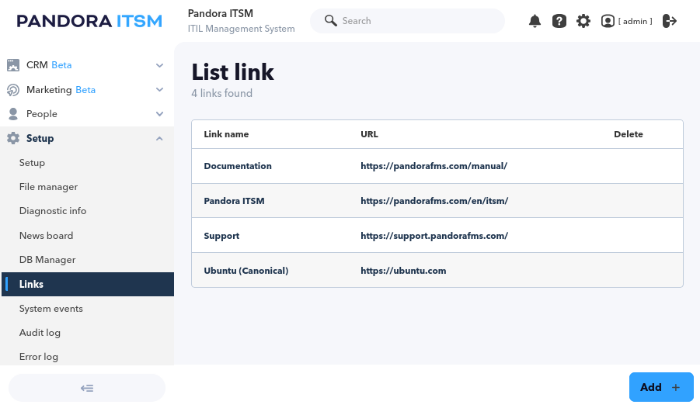Click the admin user avatar icon
700x408 pixels.
pos(608,21)
